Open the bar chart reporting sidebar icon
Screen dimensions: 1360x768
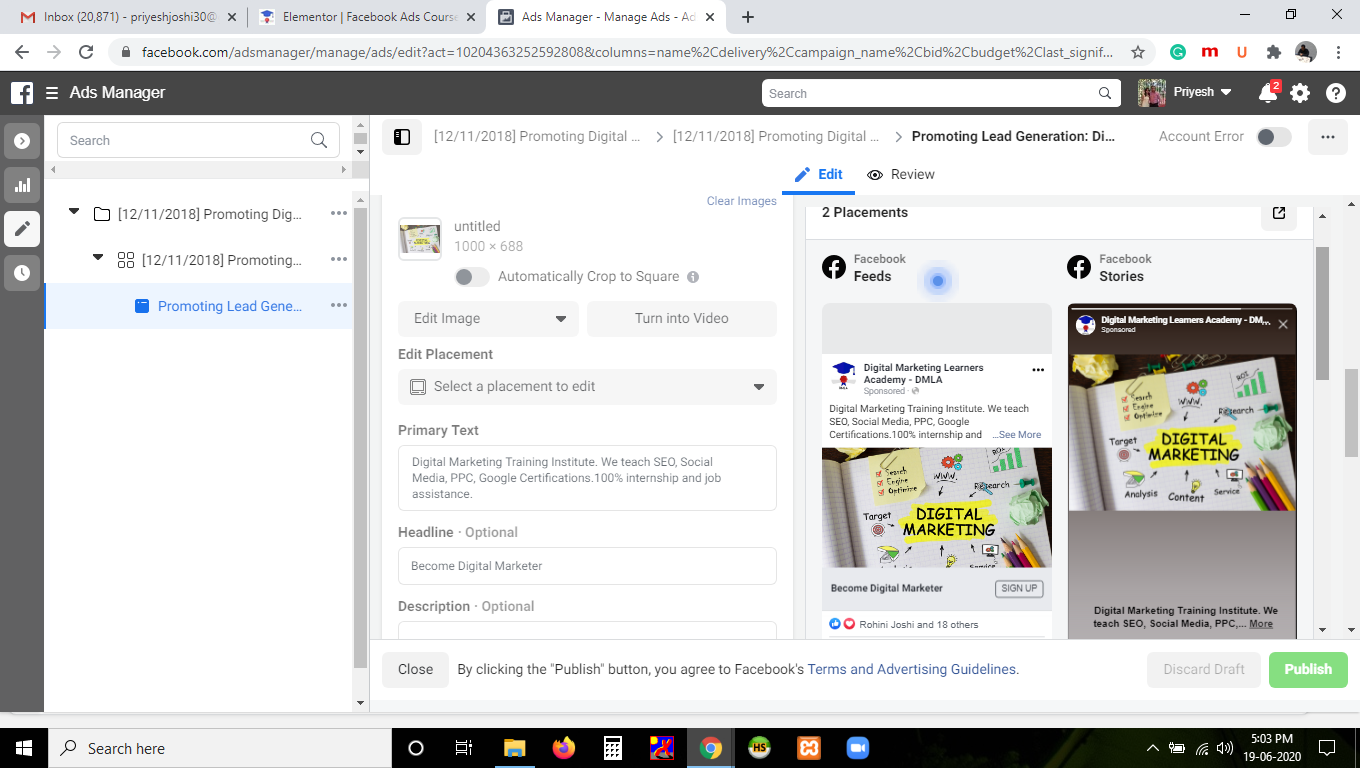coord(22,185)
